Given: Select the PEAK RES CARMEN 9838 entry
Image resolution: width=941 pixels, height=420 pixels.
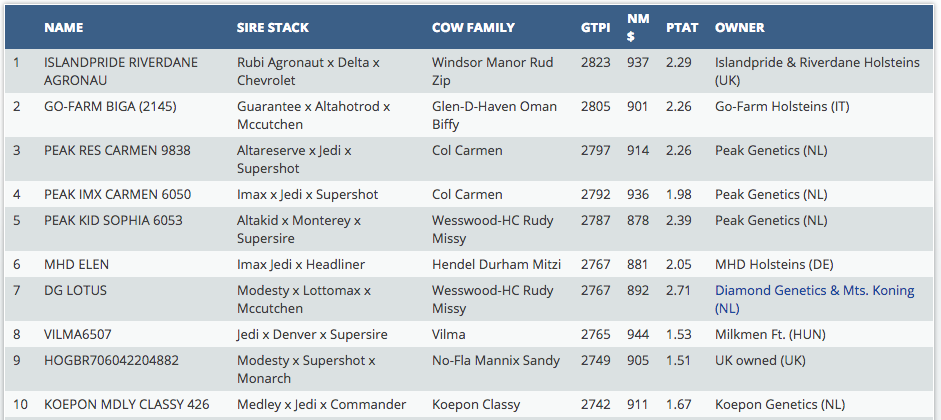Looking at the screenshot, I should pos(117,151).
